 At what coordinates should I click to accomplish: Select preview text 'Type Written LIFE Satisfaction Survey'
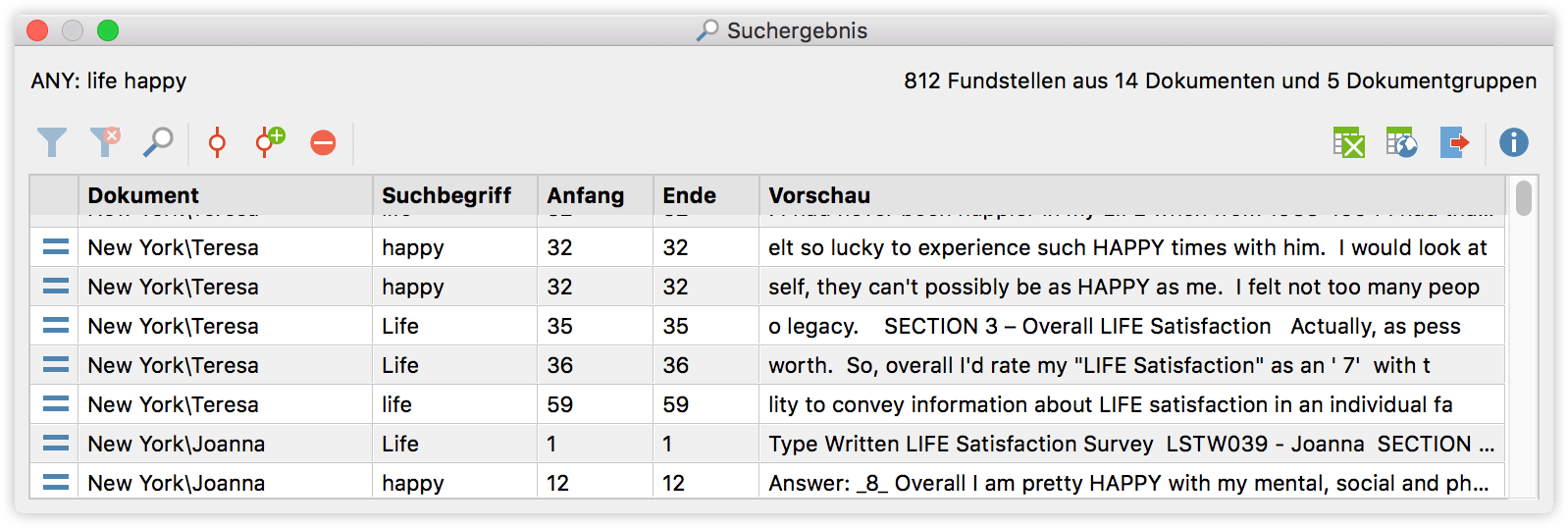coord(960,444)
